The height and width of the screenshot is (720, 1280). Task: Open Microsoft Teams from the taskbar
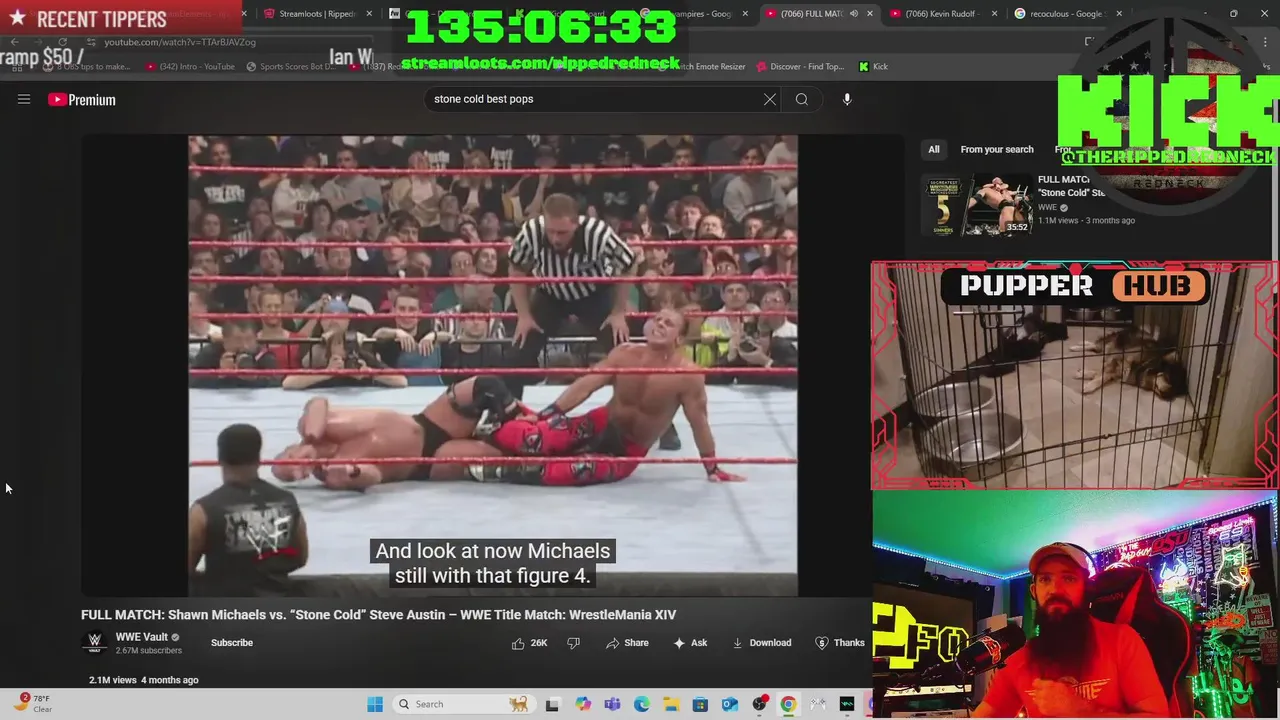(x=612, y=704)
